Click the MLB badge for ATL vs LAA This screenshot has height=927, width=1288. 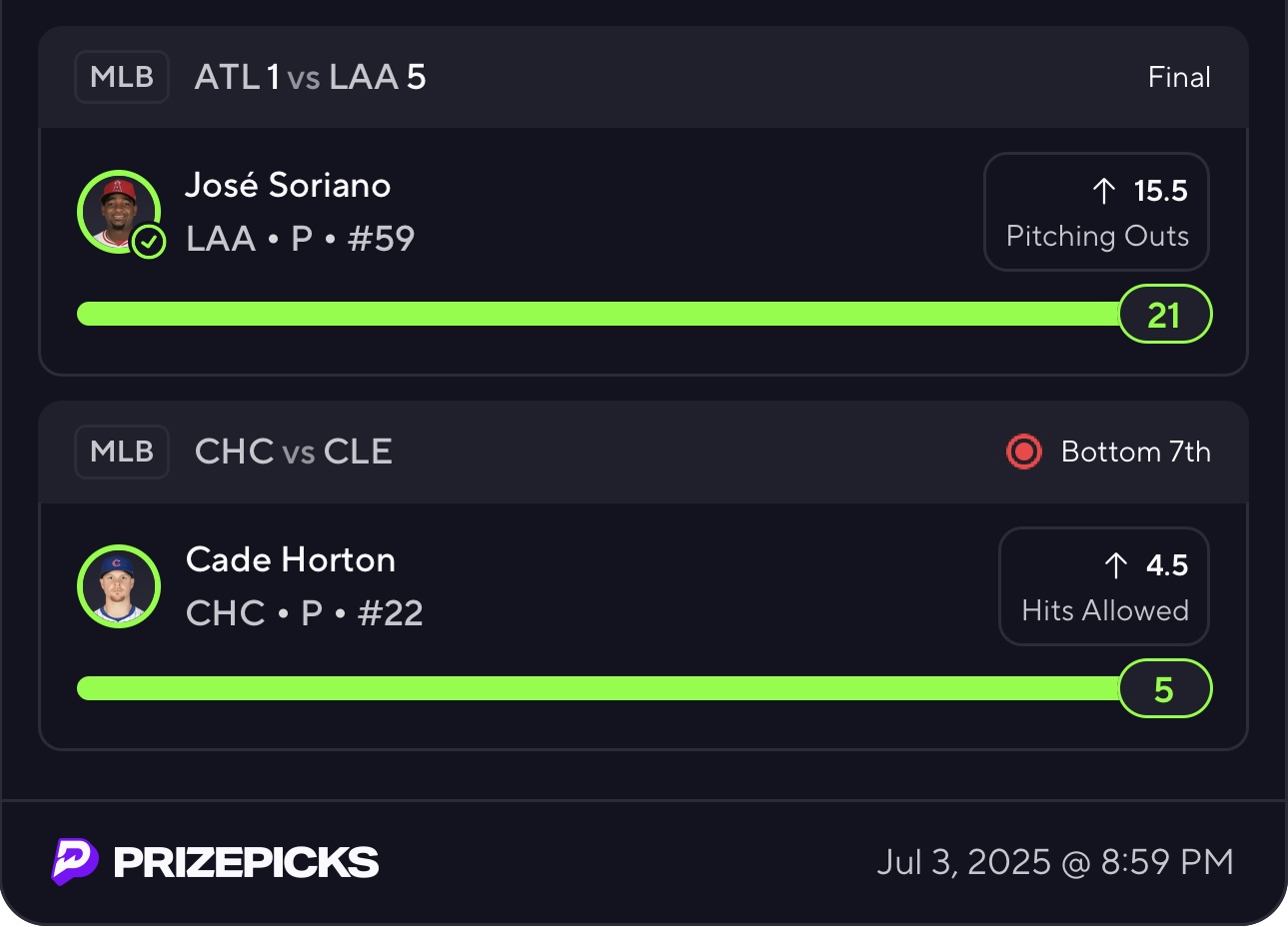click(x=122, y=77)
